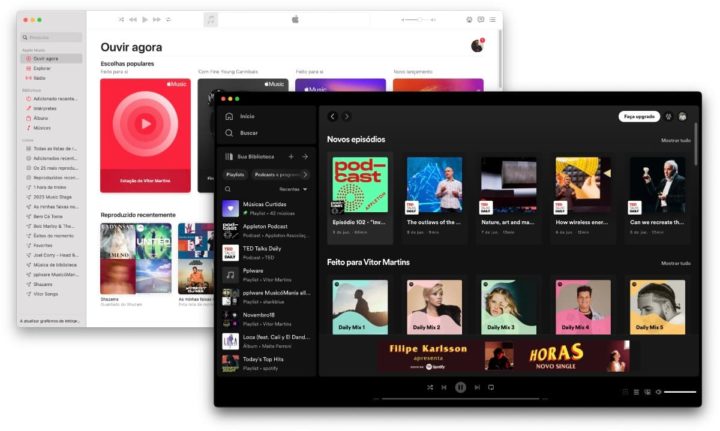Open 2023 Music Stage playlist in Apple Music
The width and height of the screenshot is (720, 431).
tap(51, 197)
